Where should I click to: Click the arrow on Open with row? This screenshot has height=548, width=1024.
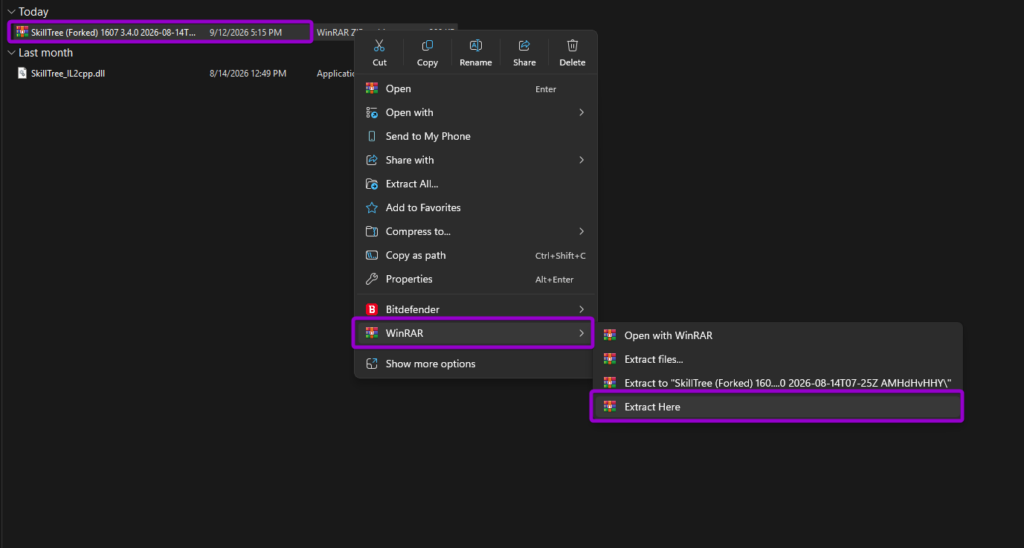pyautogui.click(x=581, y=112)
